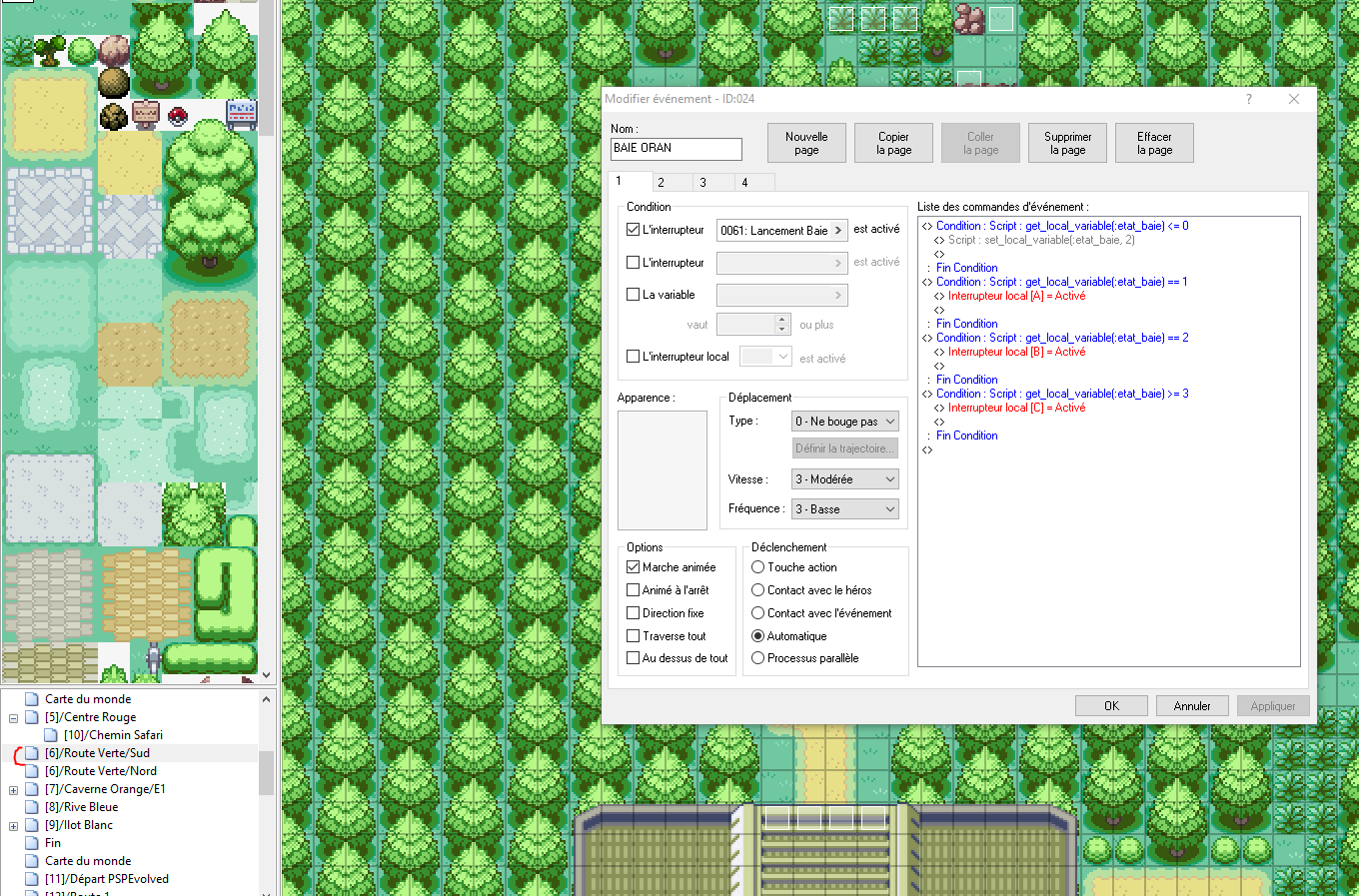Select the blue town sign tile

(242, 115)
